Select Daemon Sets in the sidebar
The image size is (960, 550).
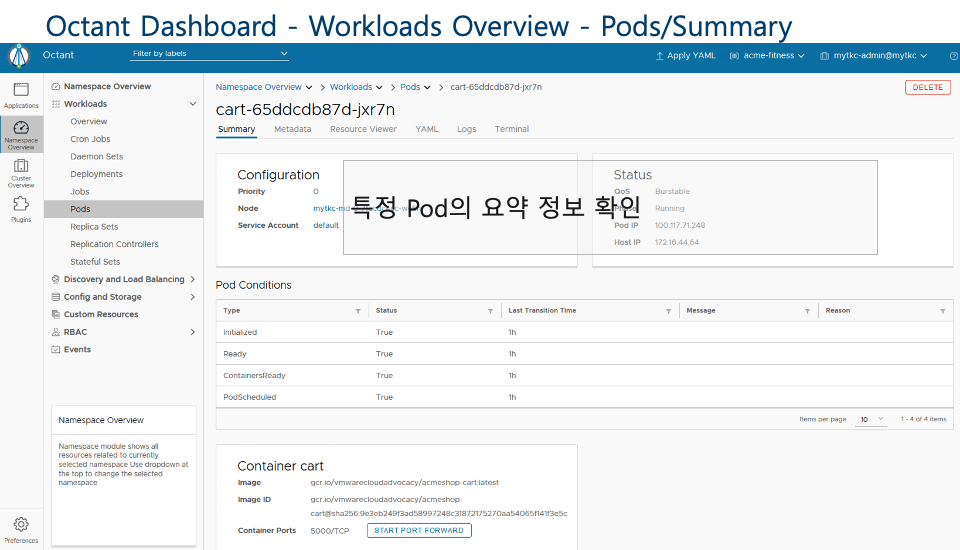click(97, 157)
